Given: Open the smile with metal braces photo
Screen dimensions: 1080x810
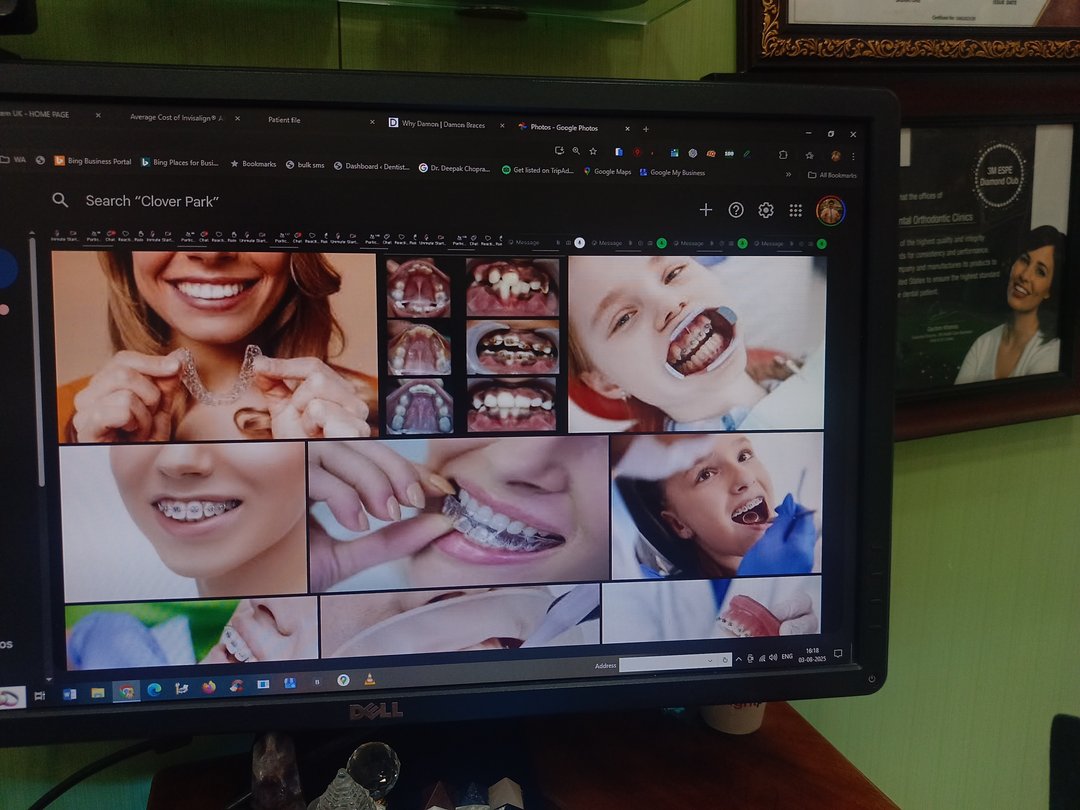Looking at the screenshot, I should point(184,521).
